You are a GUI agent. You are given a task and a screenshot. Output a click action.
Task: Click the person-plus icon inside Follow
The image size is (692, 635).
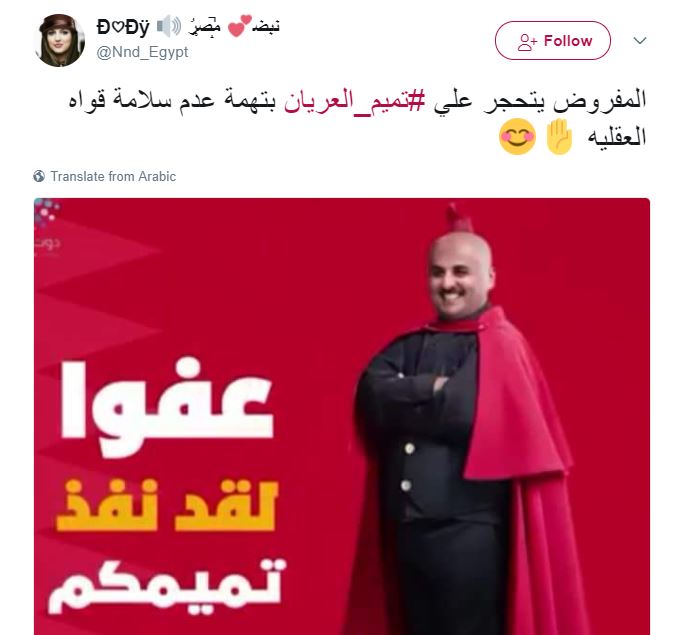tap(527, 41)
